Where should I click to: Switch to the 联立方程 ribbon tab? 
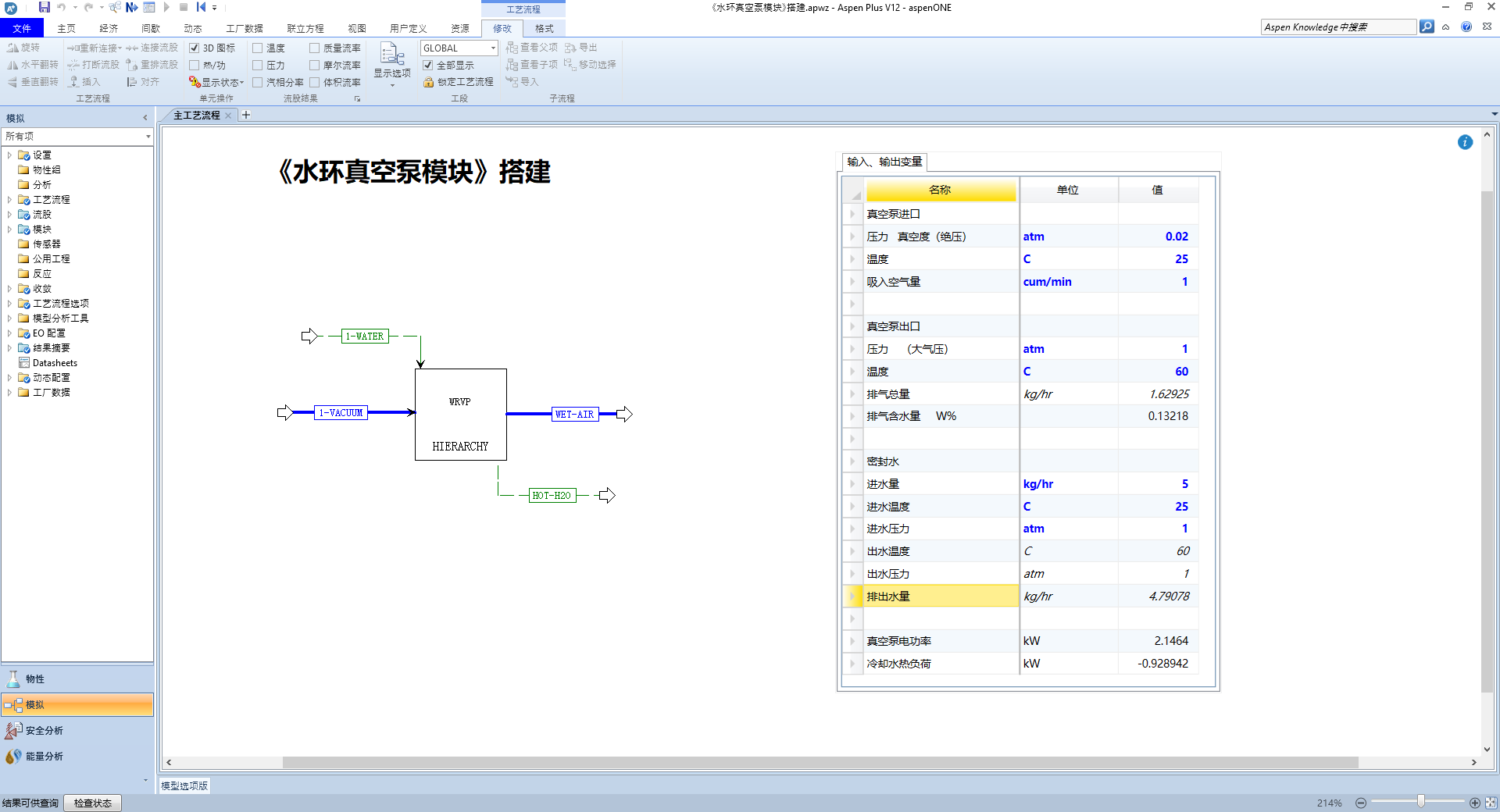[x=305, y=28]
